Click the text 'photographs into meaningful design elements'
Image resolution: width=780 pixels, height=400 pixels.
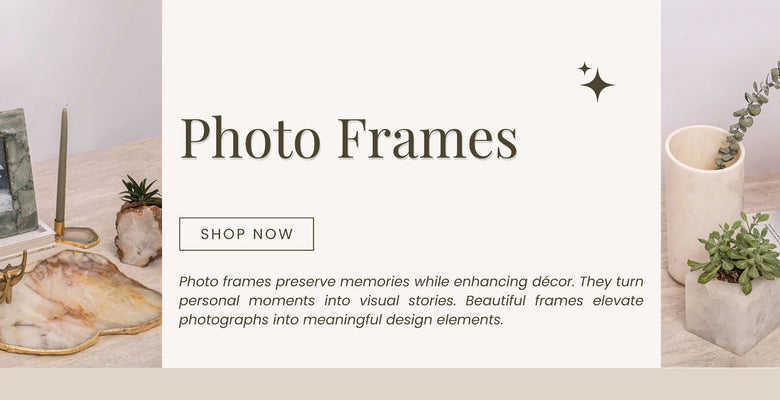[x=340, y=320]
